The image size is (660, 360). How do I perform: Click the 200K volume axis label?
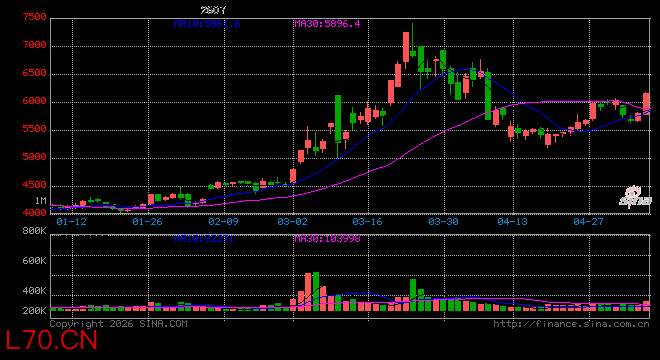pos(35,311)
